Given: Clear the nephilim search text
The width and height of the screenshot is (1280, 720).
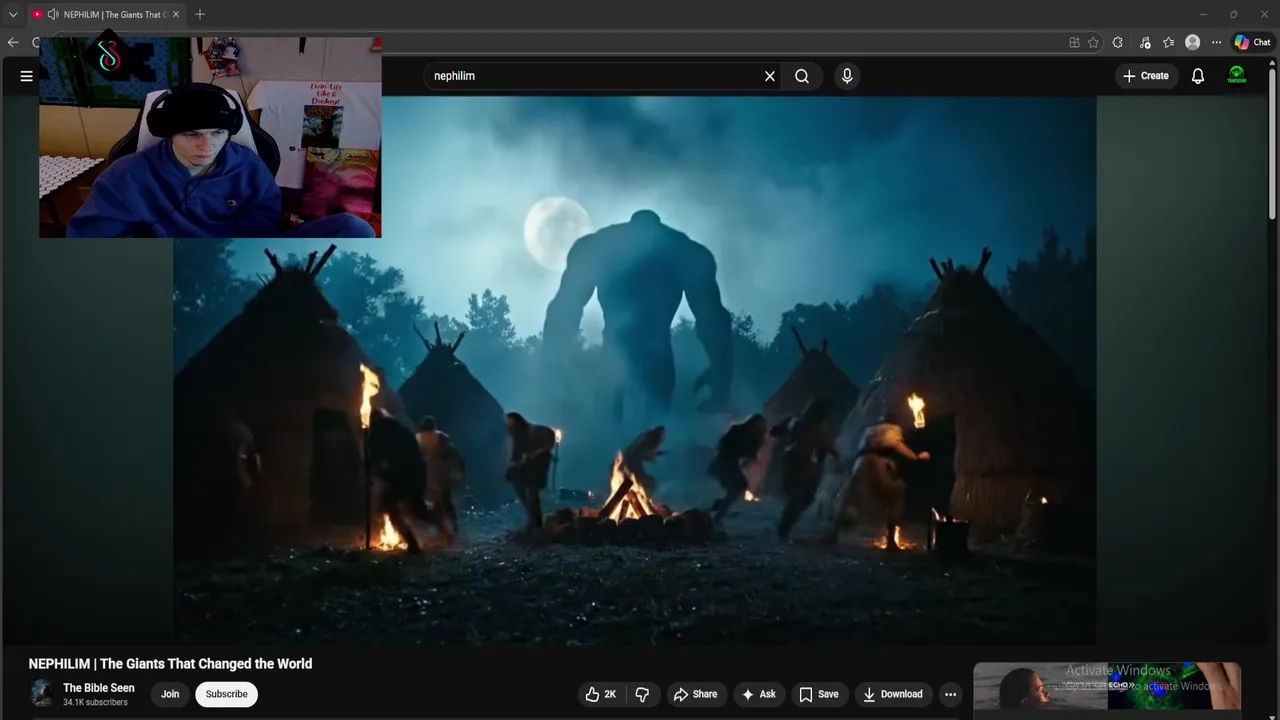Looking at the screenshot, I should click(770, 76).
